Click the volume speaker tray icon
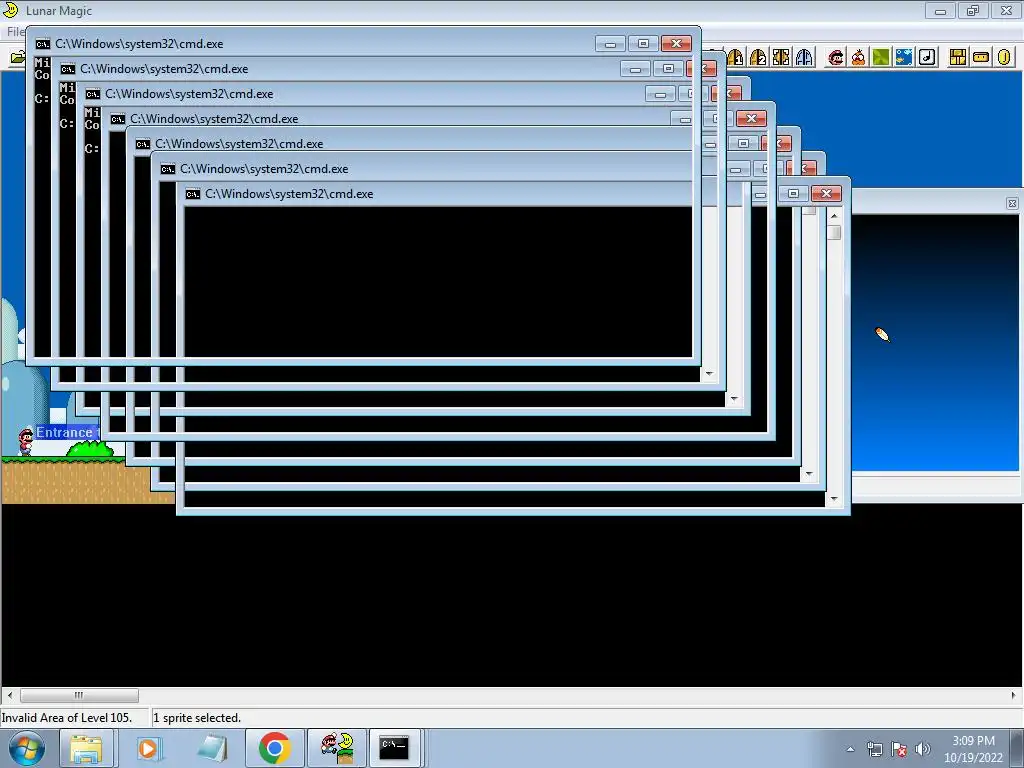 click(x=922, y=749)
